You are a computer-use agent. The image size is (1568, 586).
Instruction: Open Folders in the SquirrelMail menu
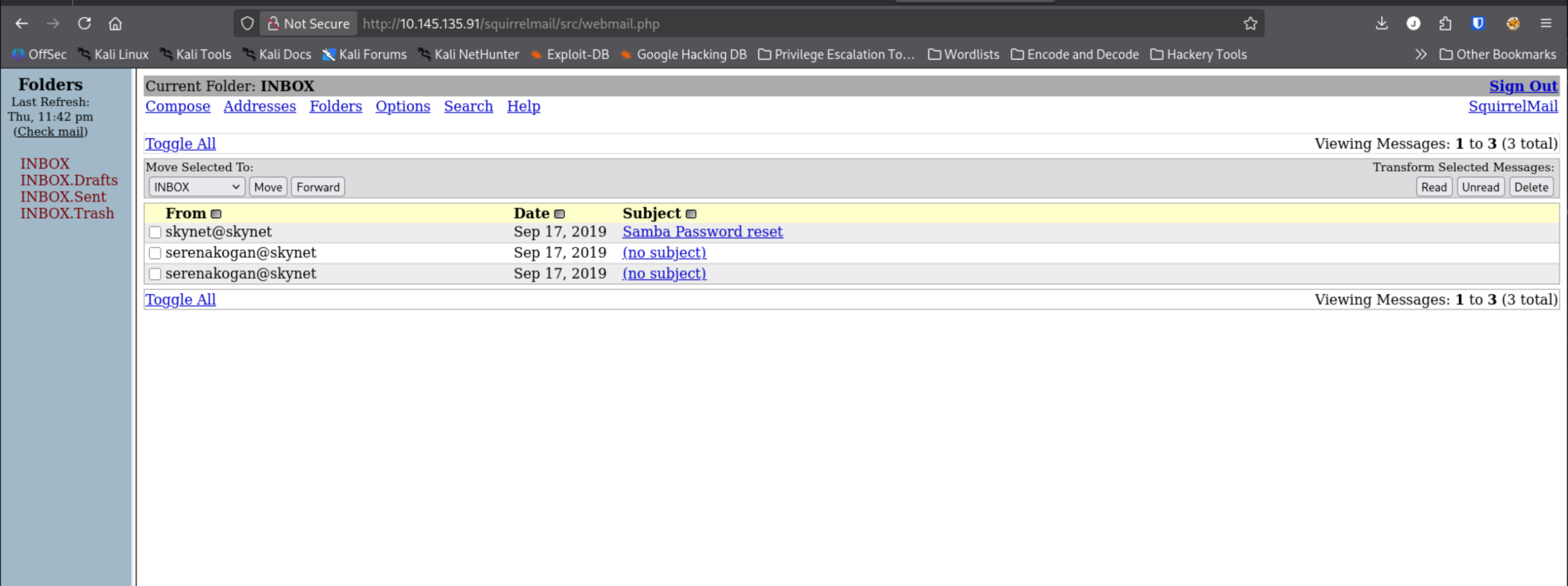tap(336, 107)
